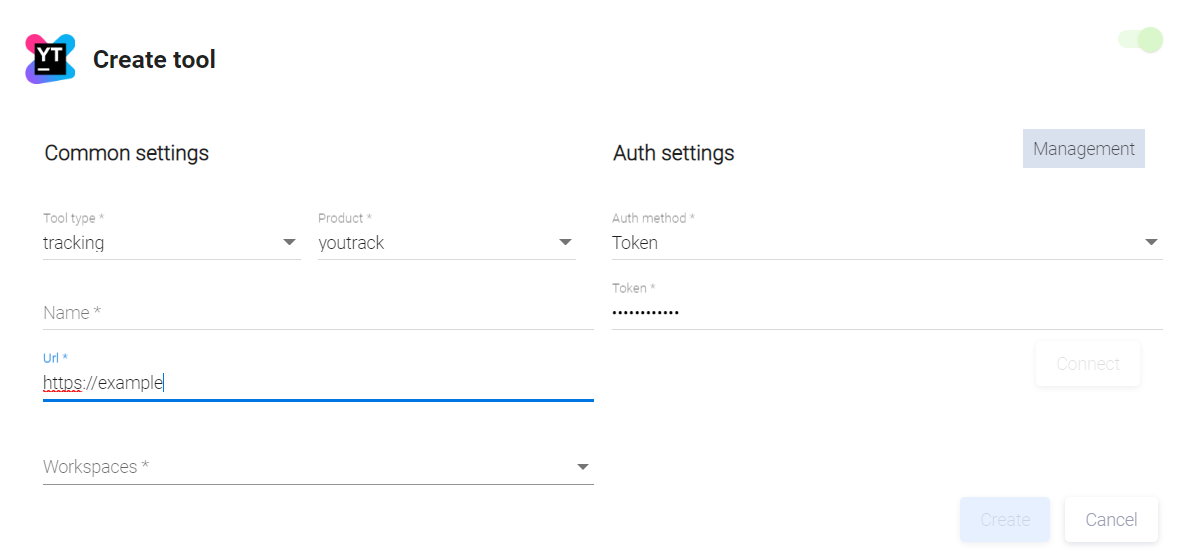This screenshot has width=1186, height=558.
Task: Click the 'Create tool' title text
Action: 154,60
